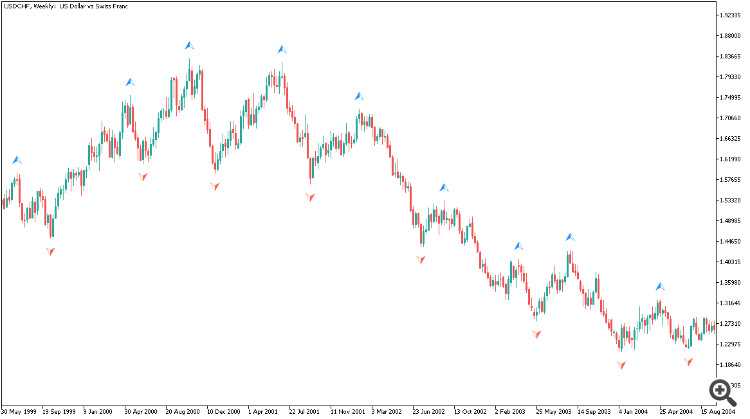Click the 20 Aug 2000 date label
Screen dimensions: 750x419
click(182, 411)
